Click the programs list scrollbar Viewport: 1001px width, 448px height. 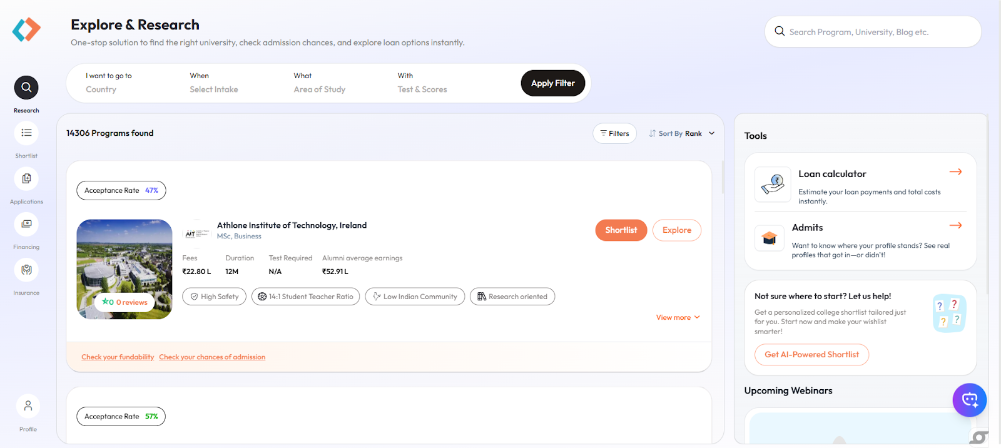click(723, 177)
